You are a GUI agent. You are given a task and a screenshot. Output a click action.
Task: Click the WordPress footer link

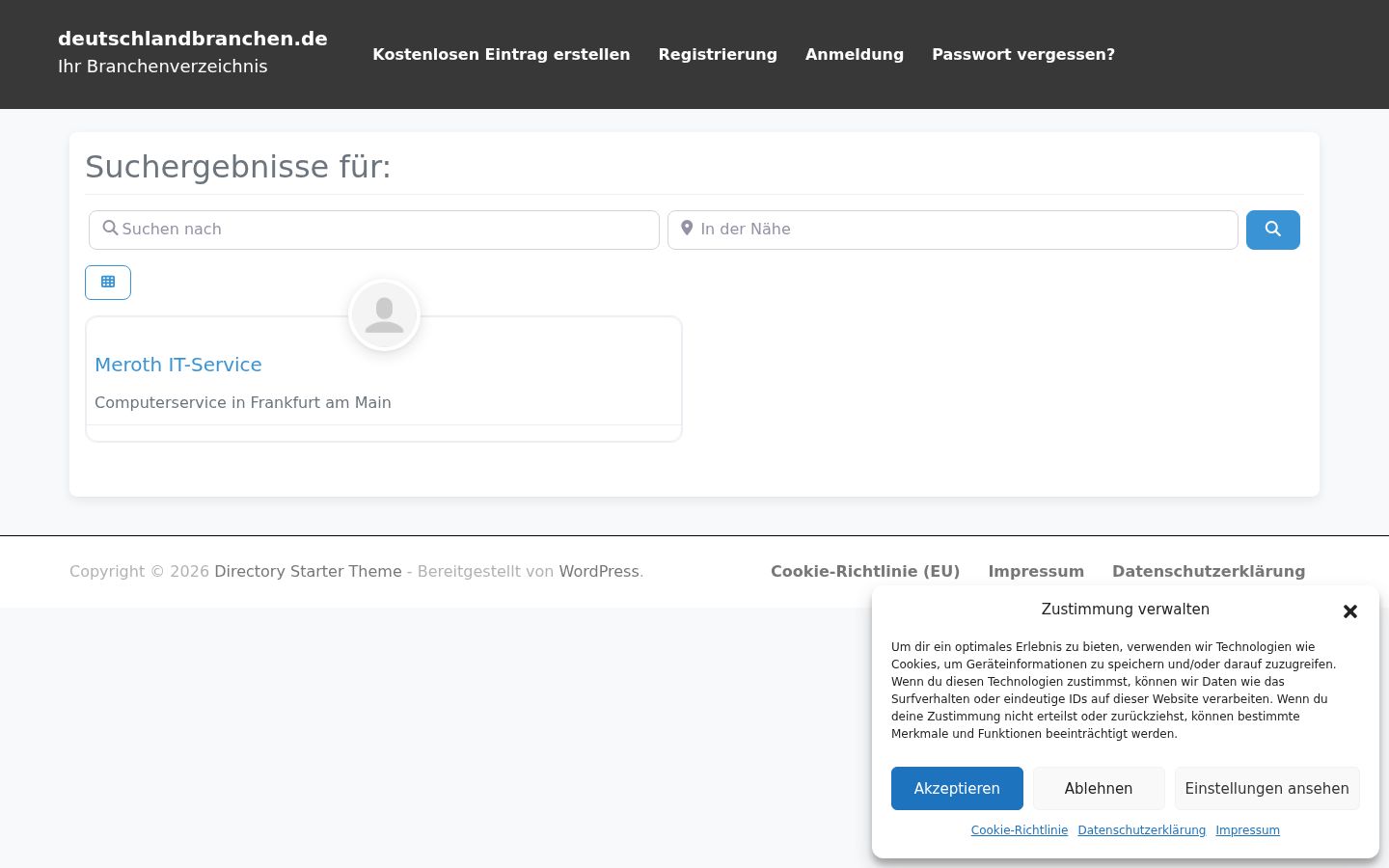click(x=599, y=571)
